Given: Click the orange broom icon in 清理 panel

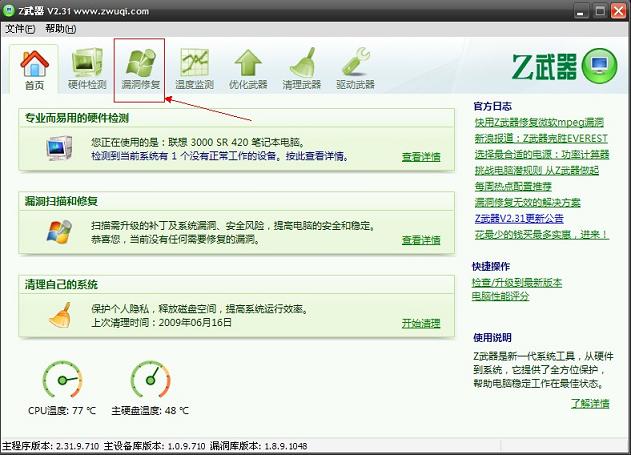Looking at the screenshot, I should (x=60, y=315).
